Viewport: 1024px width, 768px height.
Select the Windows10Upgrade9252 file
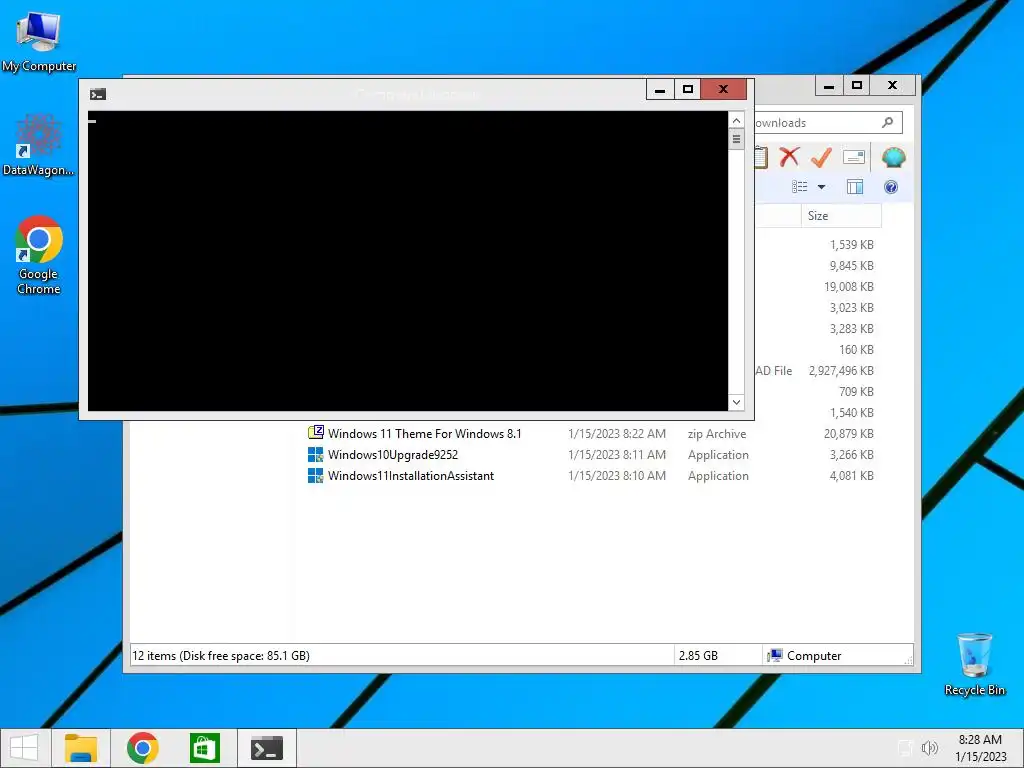(392, 455)
